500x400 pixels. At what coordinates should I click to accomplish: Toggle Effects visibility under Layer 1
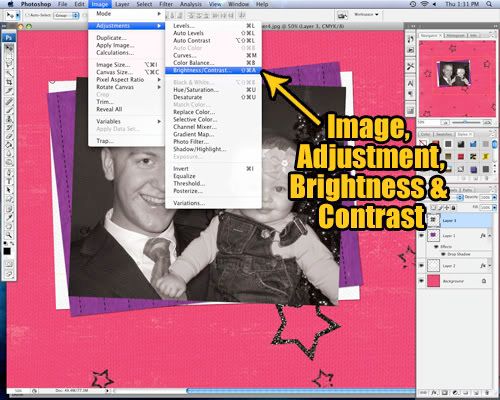(x=436, y=247)
